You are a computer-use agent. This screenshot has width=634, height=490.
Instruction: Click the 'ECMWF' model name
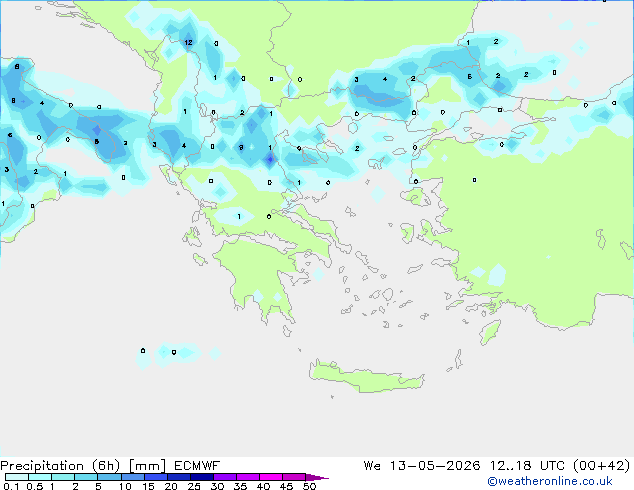tap(197, 466)
